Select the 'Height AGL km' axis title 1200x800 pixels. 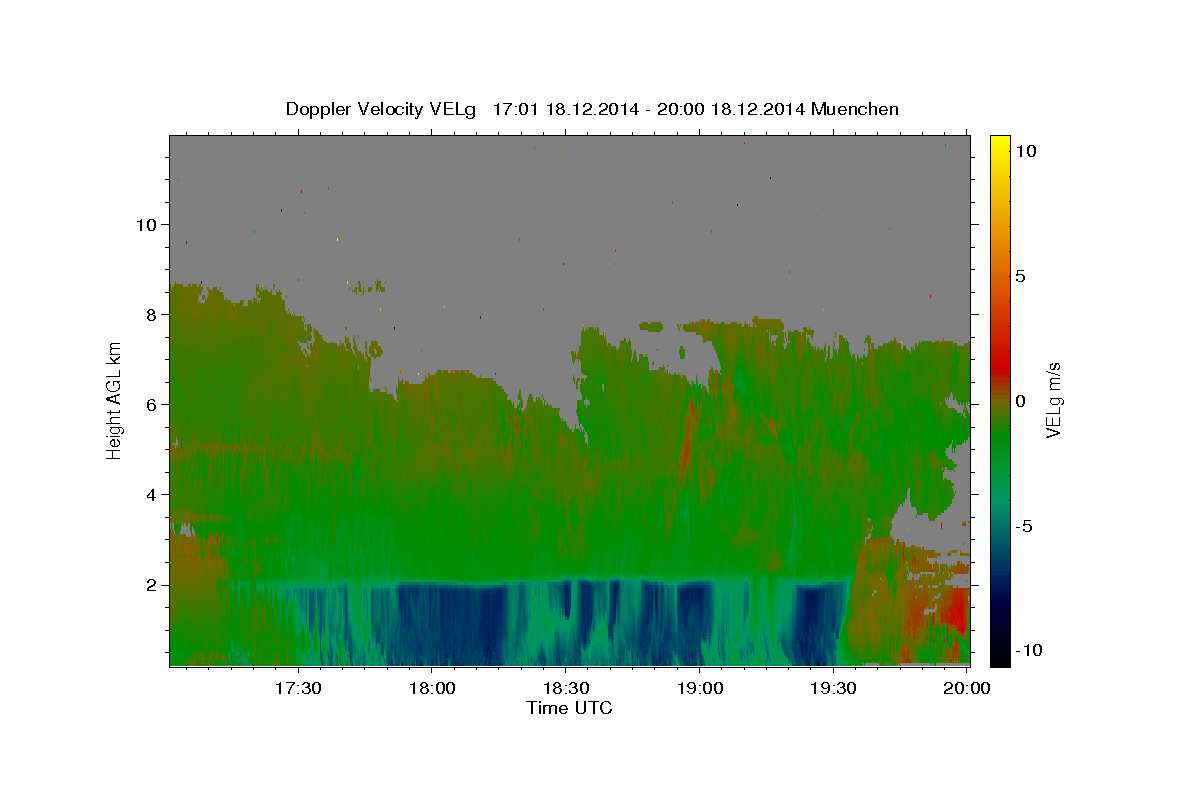click(115, 400)
